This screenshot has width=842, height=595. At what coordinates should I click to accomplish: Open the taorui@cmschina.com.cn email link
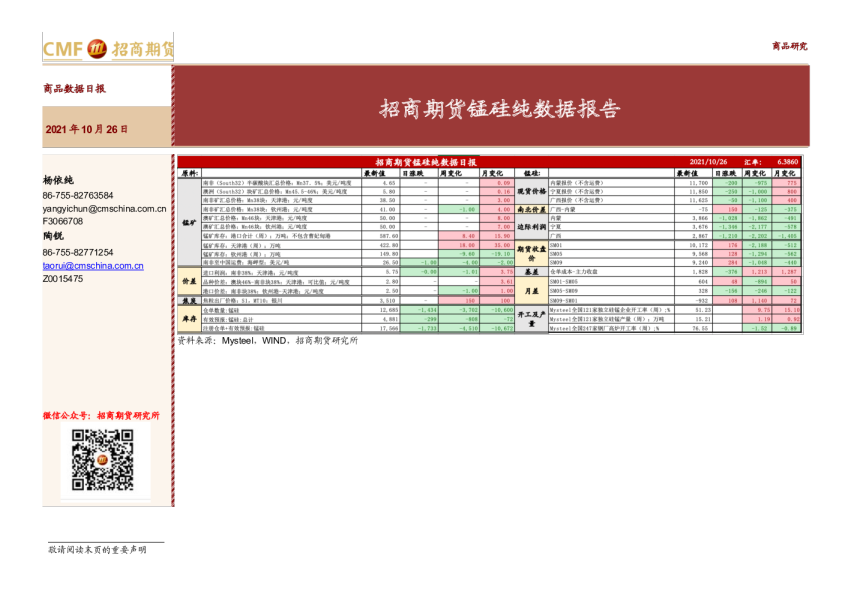coord(92,267)
